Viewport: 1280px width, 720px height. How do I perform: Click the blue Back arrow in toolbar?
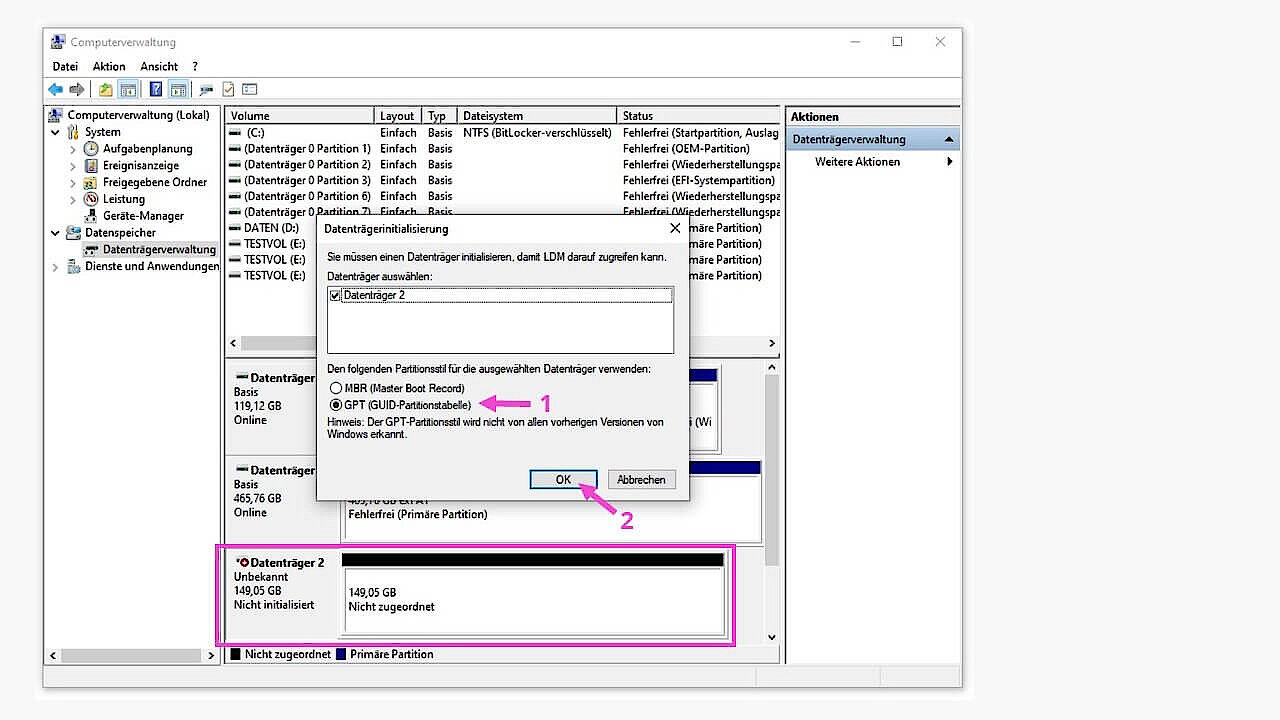56,89
